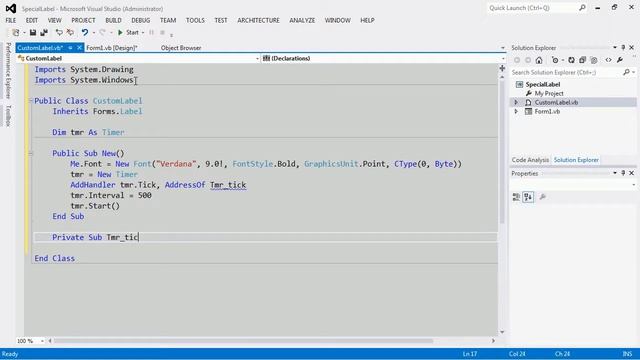Expand Form1.vb node arrow

coord(516,111)
